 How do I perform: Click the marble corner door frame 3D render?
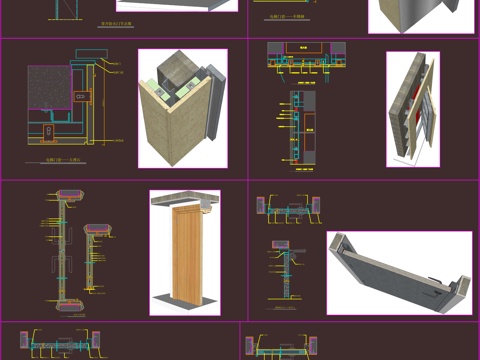[183, 108]
